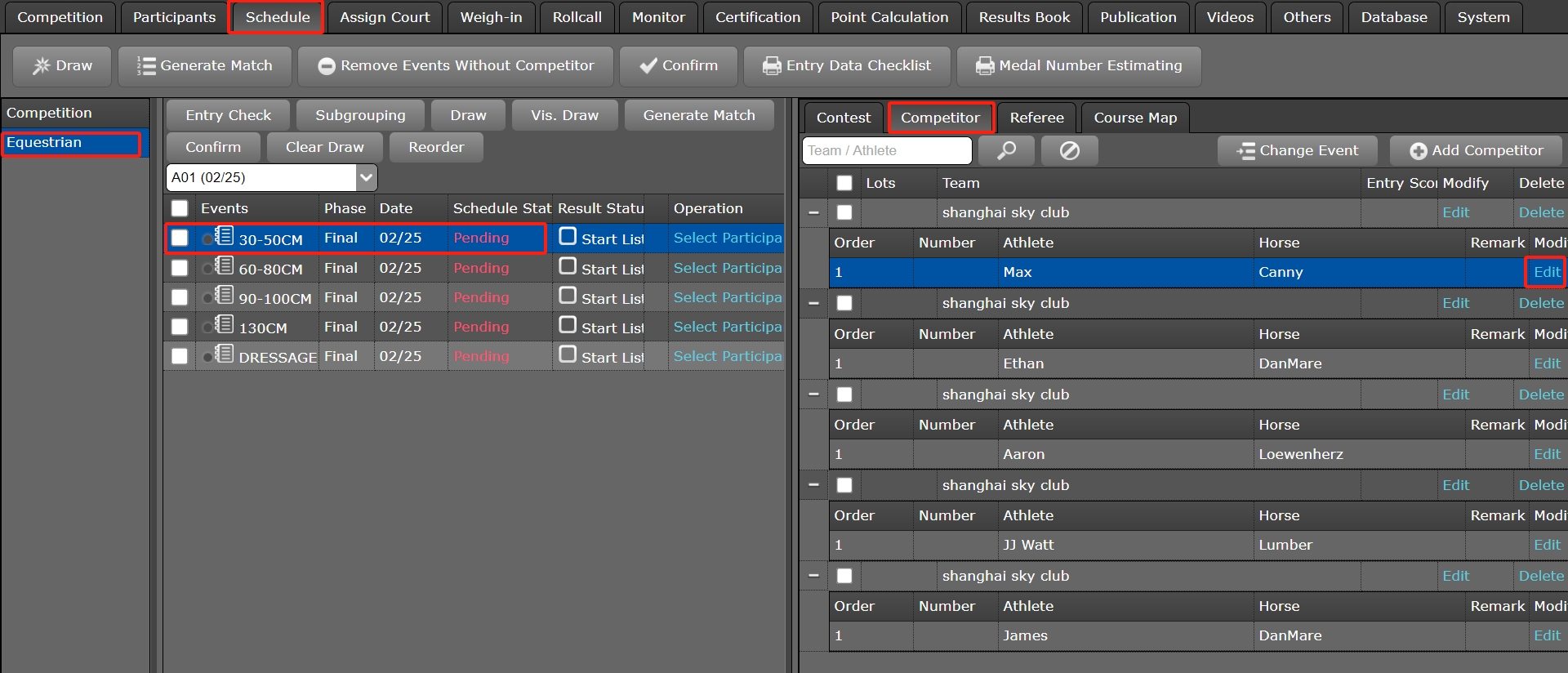
Task: Open the A01 (02/25) dropdown
Action: tap(366, 177)
